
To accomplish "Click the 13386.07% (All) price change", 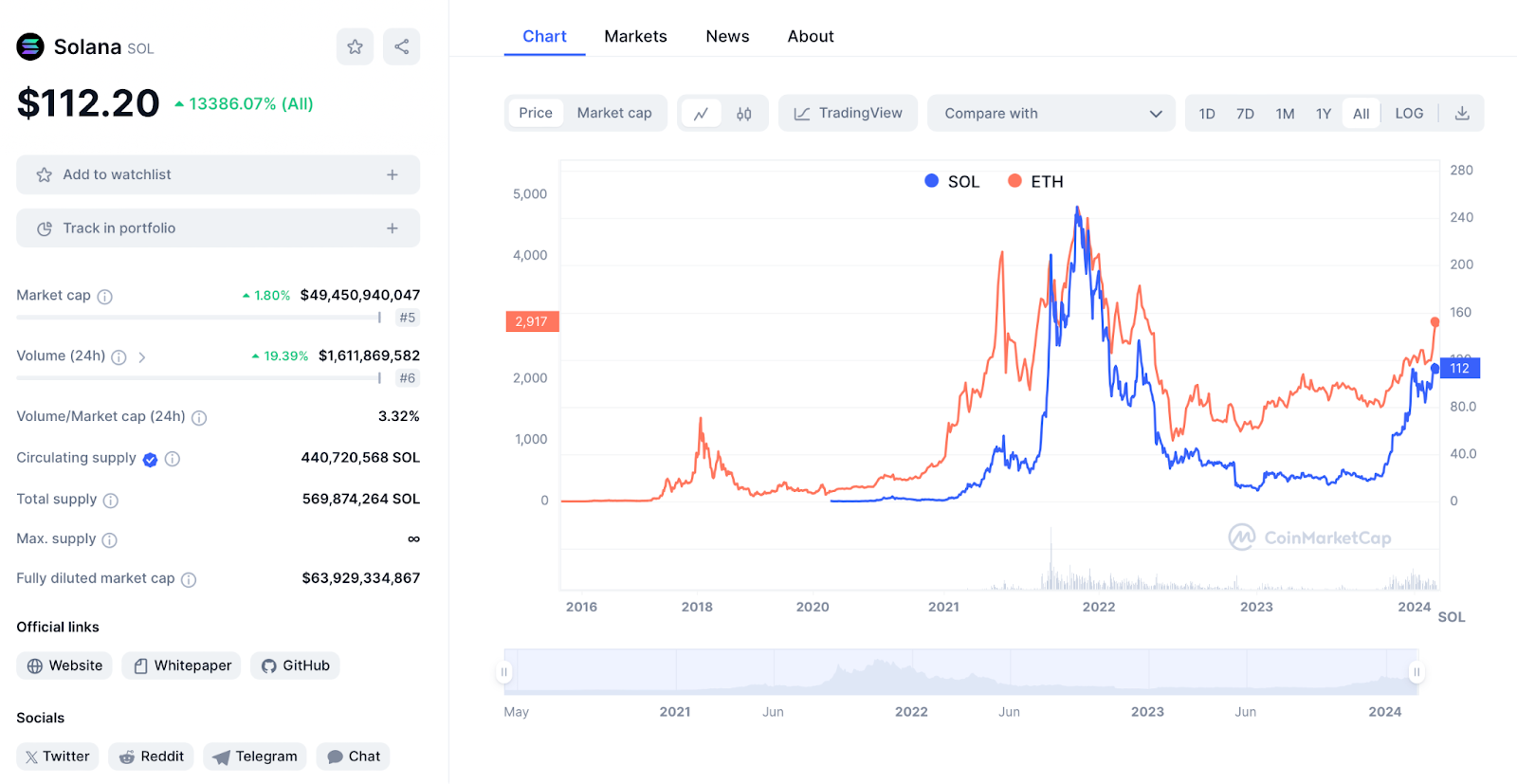I will tap(244, 103).
